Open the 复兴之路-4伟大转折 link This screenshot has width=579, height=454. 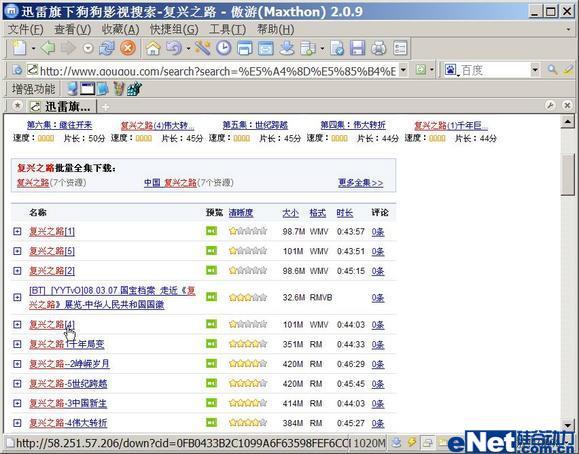(68, 423)
